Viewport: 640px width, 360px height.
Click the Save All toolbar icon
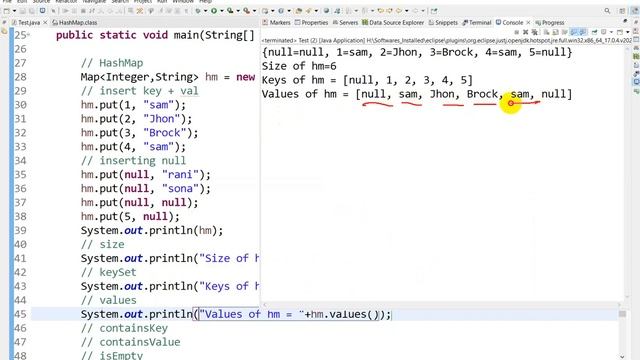[x=31, y=11]
